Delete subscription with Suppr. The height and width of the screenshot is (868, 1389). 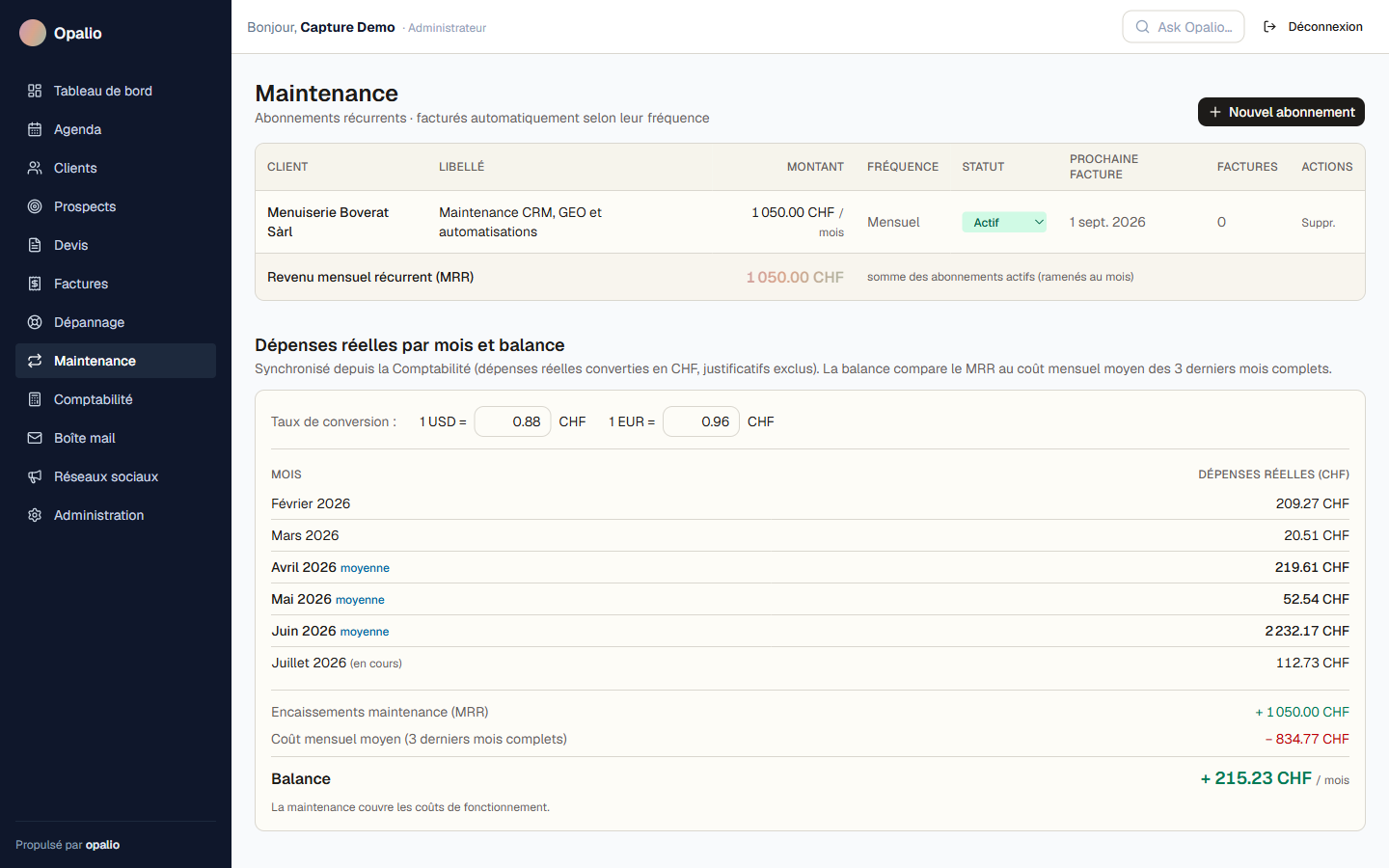1318,223
